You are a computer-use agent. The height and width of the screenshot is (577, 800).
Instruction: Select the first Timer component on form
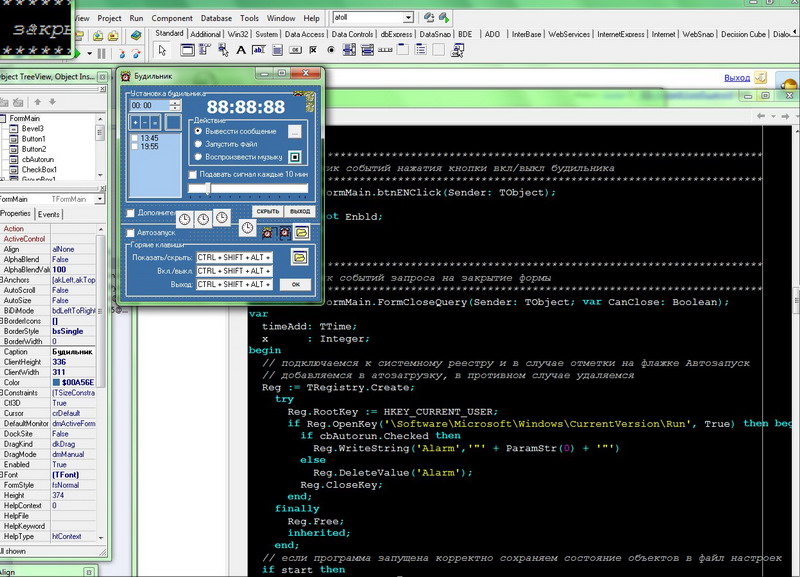tap(185, 219)
